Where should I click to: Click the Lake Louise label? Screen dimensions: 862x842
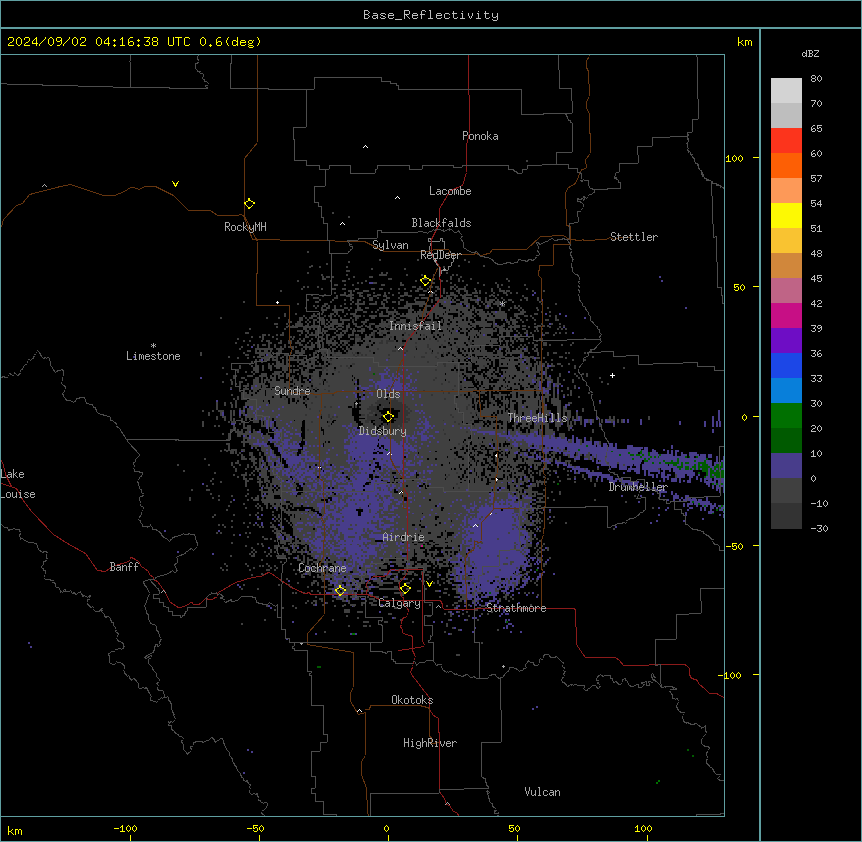pos(18,484)
